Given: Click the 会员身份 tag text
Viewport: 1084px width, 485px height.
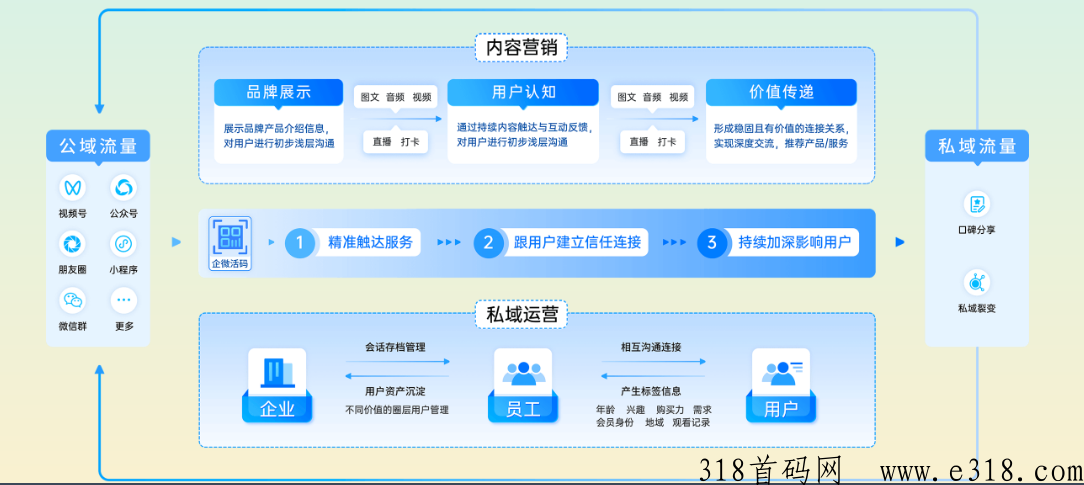Looking at the screenshot, I should (x=615, y=422).
